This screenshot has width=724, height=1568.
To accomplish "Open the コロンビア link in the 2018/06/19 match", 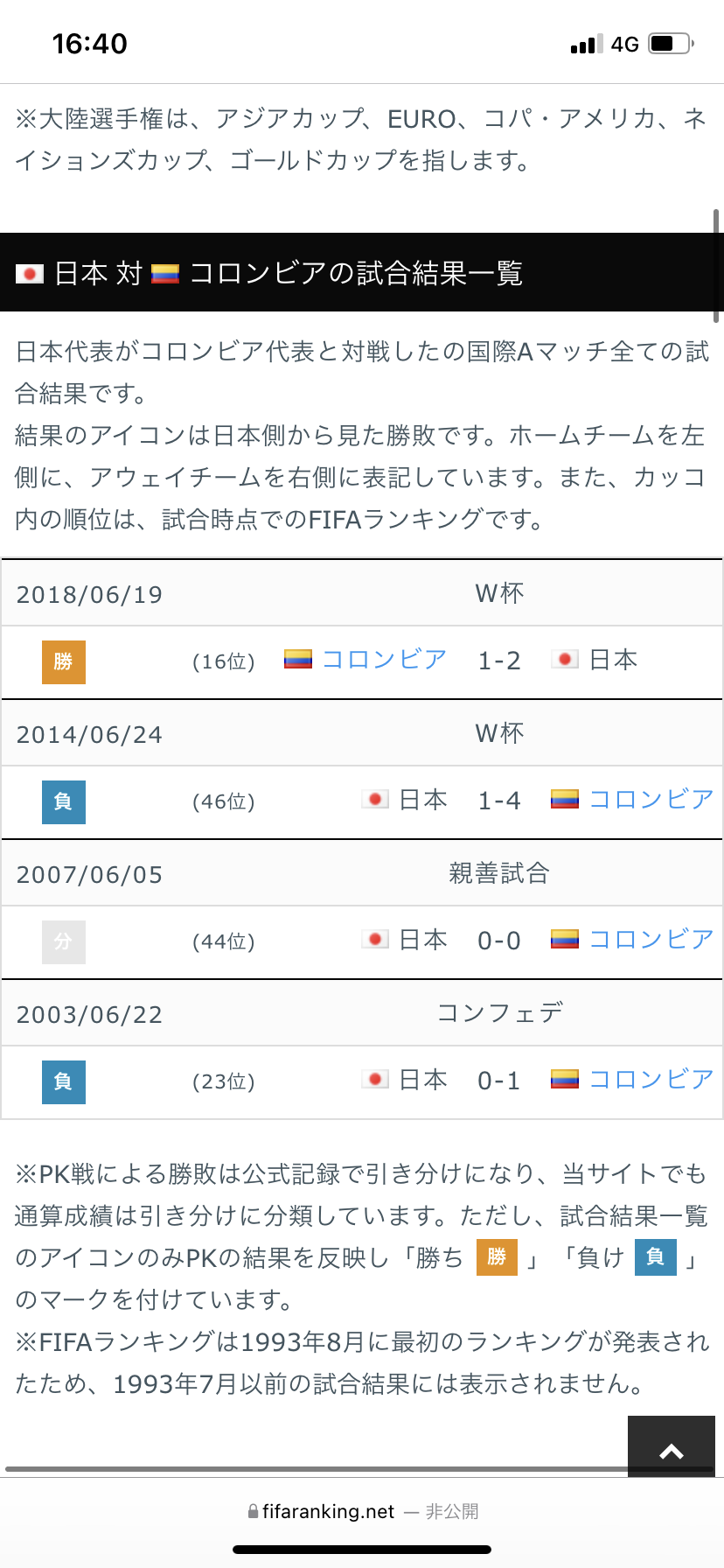I will (385, 660).
